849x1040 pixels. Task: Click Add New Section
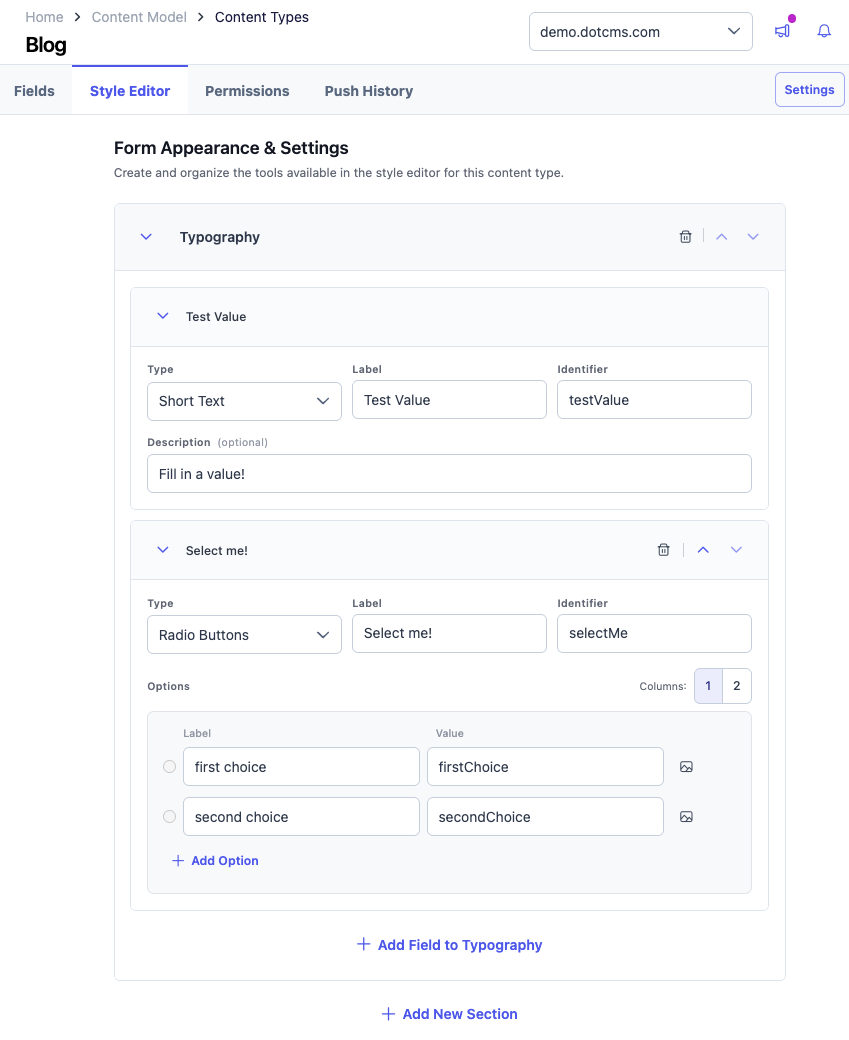pyautogui.click(x=450, y=1013)
